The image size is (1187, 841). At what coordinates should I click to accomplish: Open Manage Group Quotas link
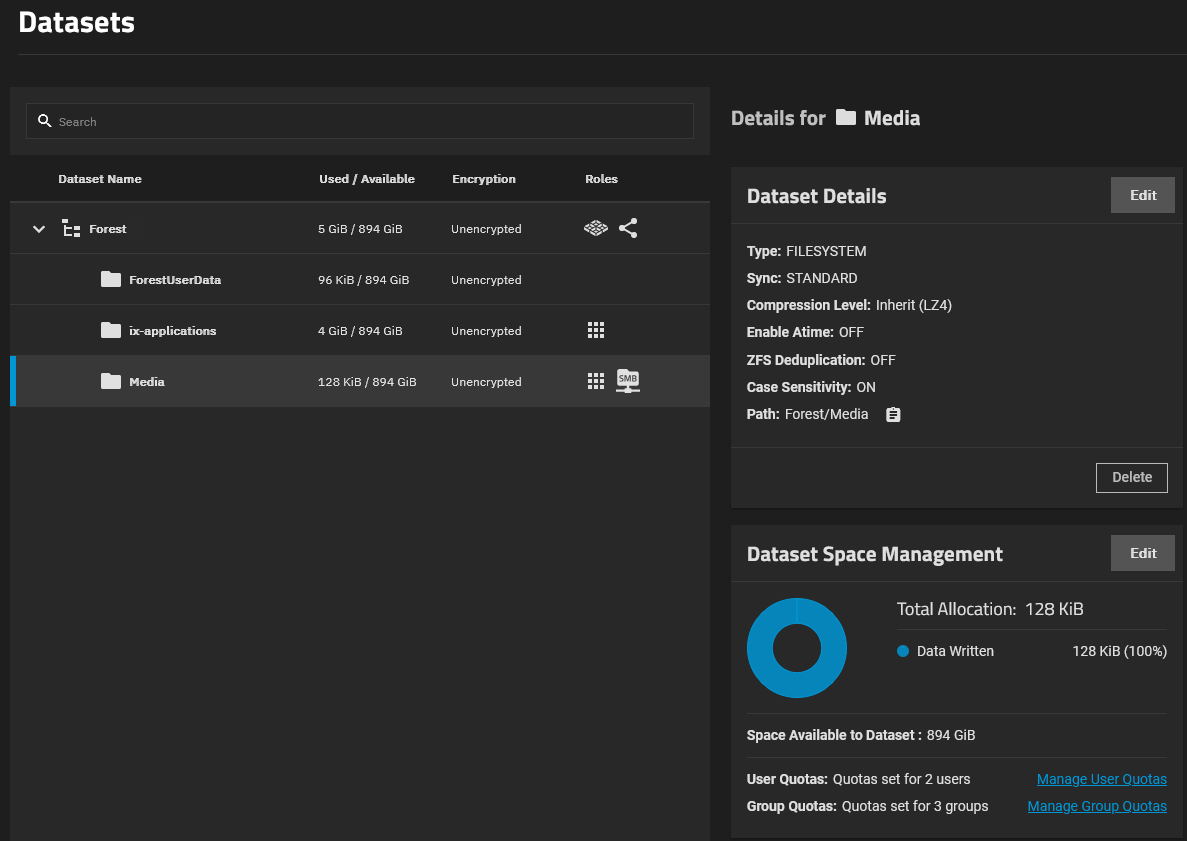coord(1096,806)
